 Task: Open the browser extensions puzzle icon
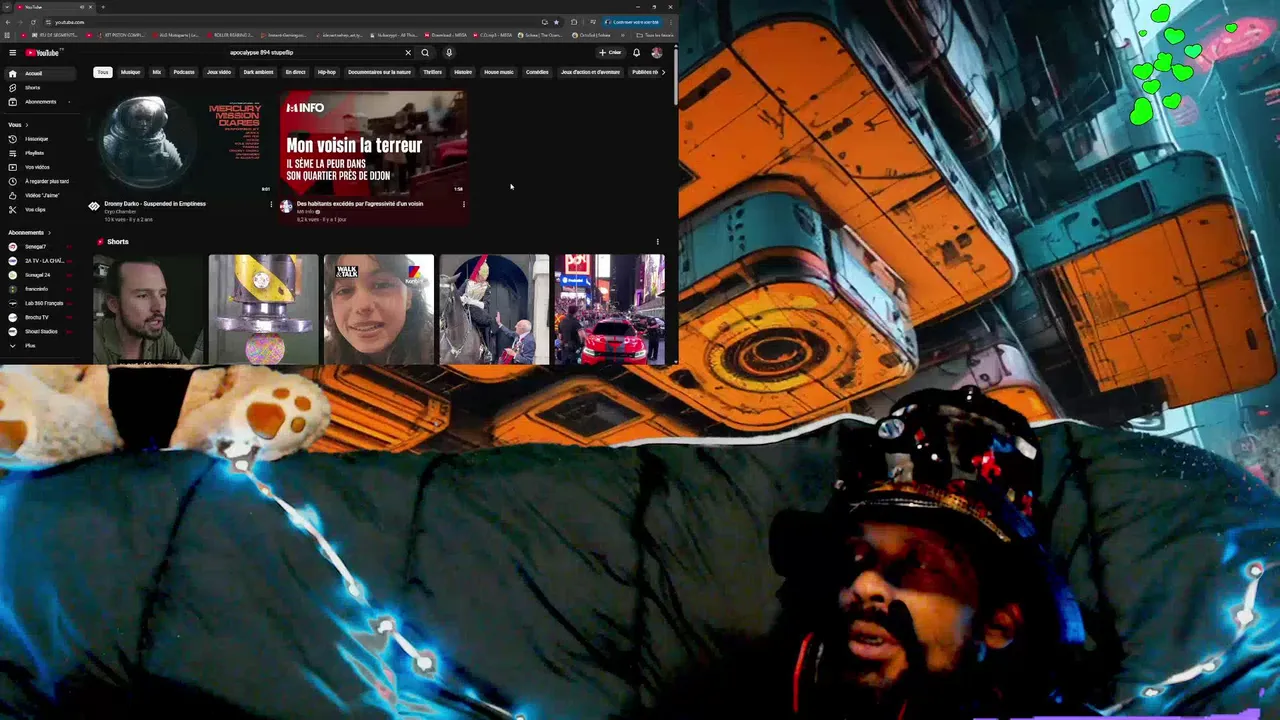(x=574, y=22)
